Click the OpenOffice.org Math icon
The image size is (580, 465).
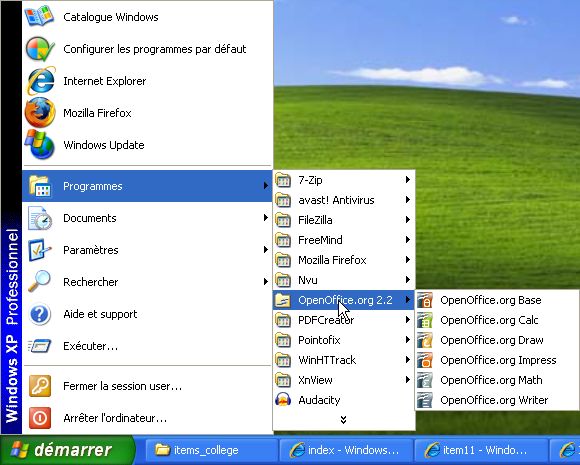[425, 380]
